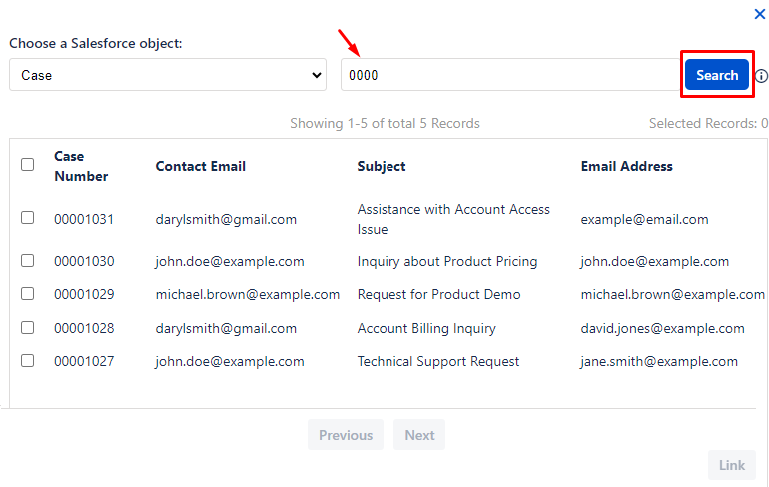Image resolution: width=769 pixels, height=487 pixels.
Task: Click subject Technical Support Request
Action: pyautogui.click(x=438, y=361)
